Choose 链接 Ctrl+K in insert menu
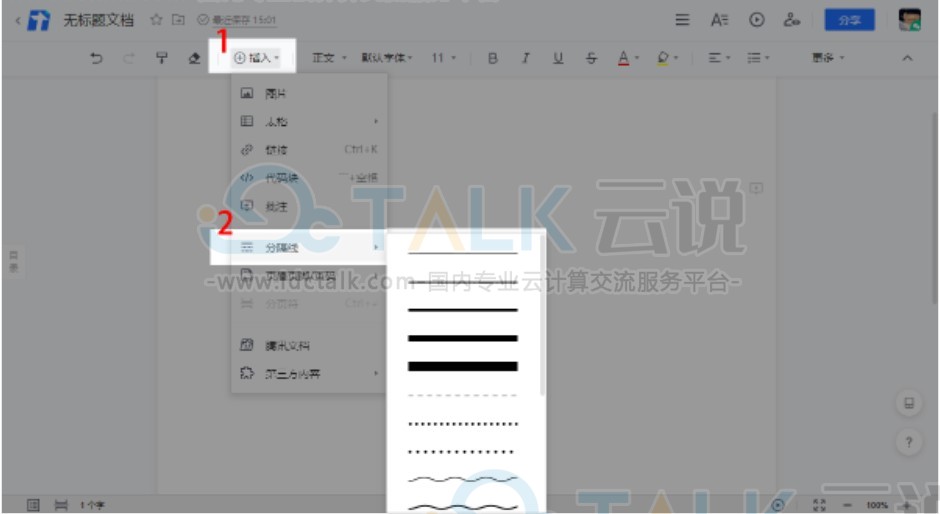The image size is (940, 514). point(309,149)
